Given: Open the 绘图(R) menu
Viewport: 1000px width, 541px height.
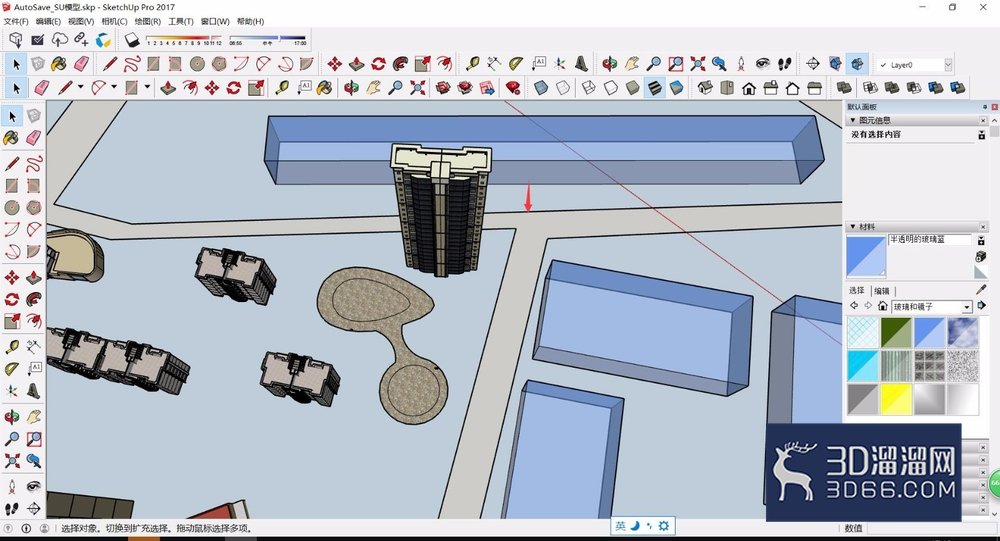Looking at the screenshot, I should pos(147,21).
